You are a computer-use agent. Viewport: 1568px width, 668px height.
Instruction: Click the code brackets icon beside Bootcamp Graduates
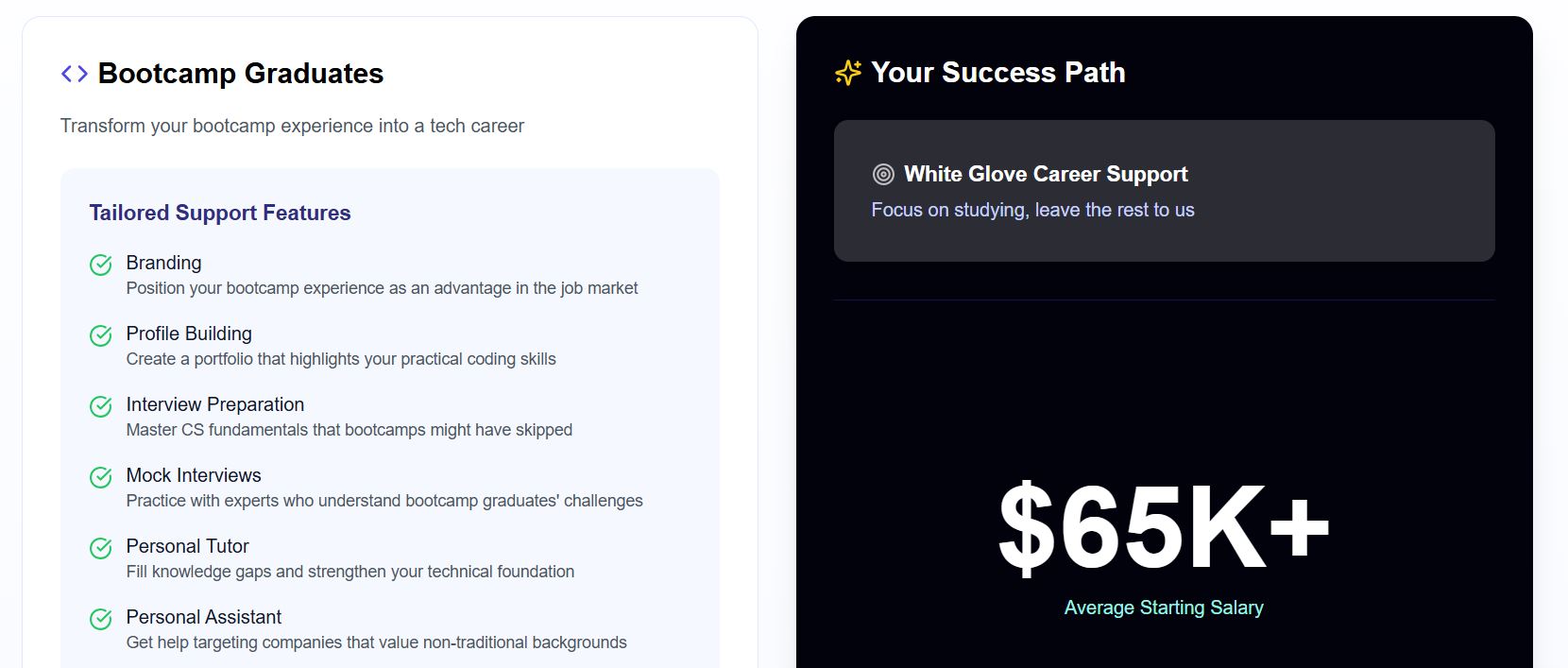pyautogui.click(x=75, y=74)
